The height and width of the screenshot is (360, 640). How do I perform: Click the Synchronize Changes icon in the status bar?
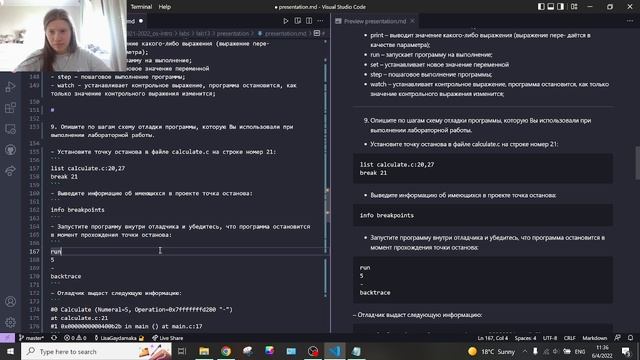[54, 338]
